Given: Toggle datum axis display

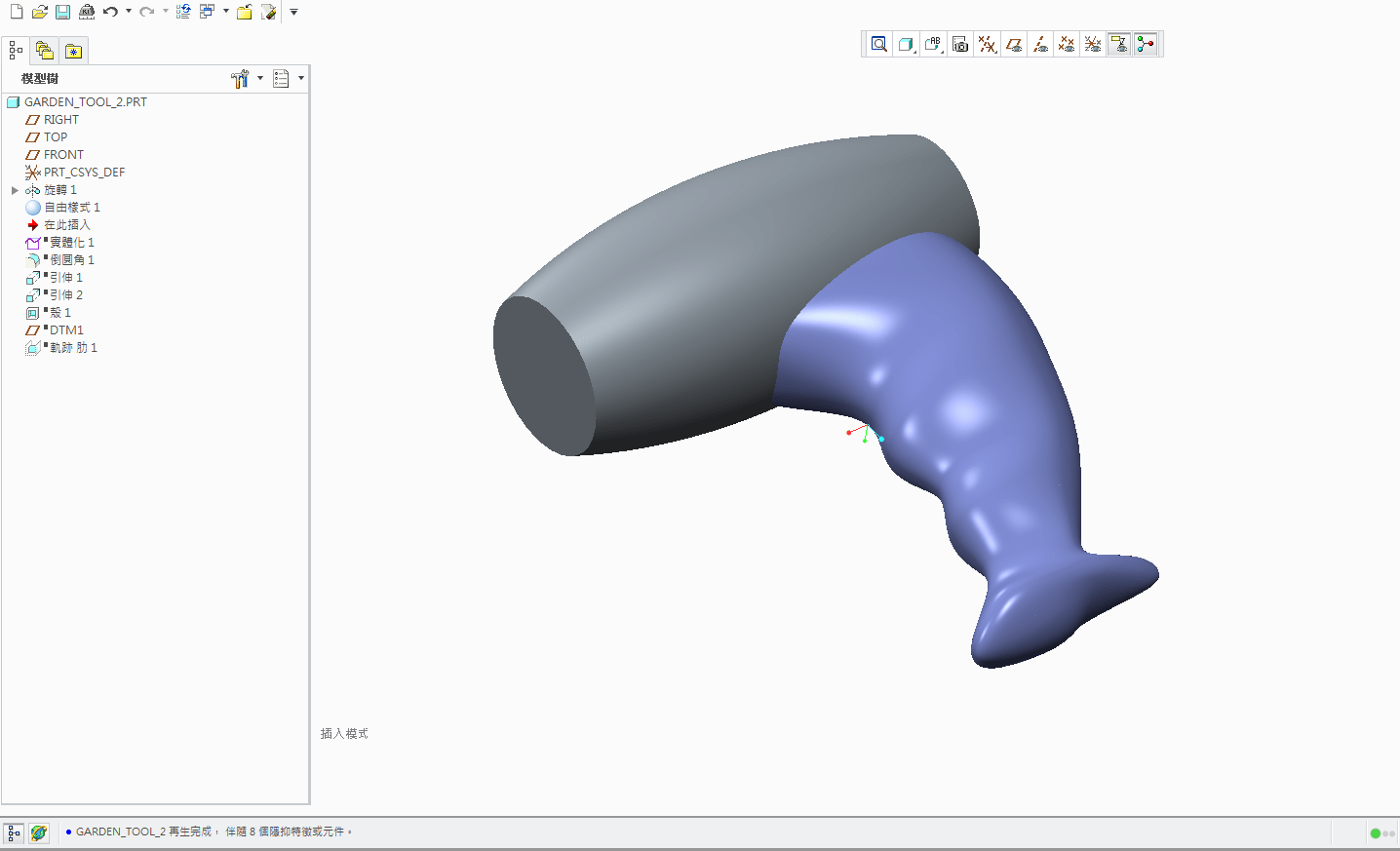Looking at the screenshot, I should 1040,44.
